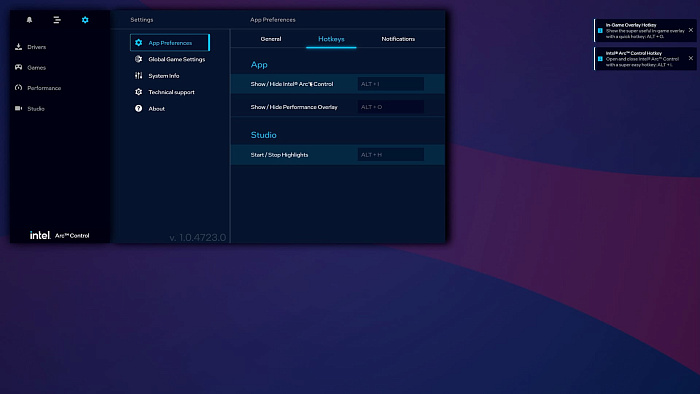Image resolution: width=700 pixels, height=394 pixels.
Task: Select the Hotkeys tab
Action: pyautogui.click(x=331, y=39)
